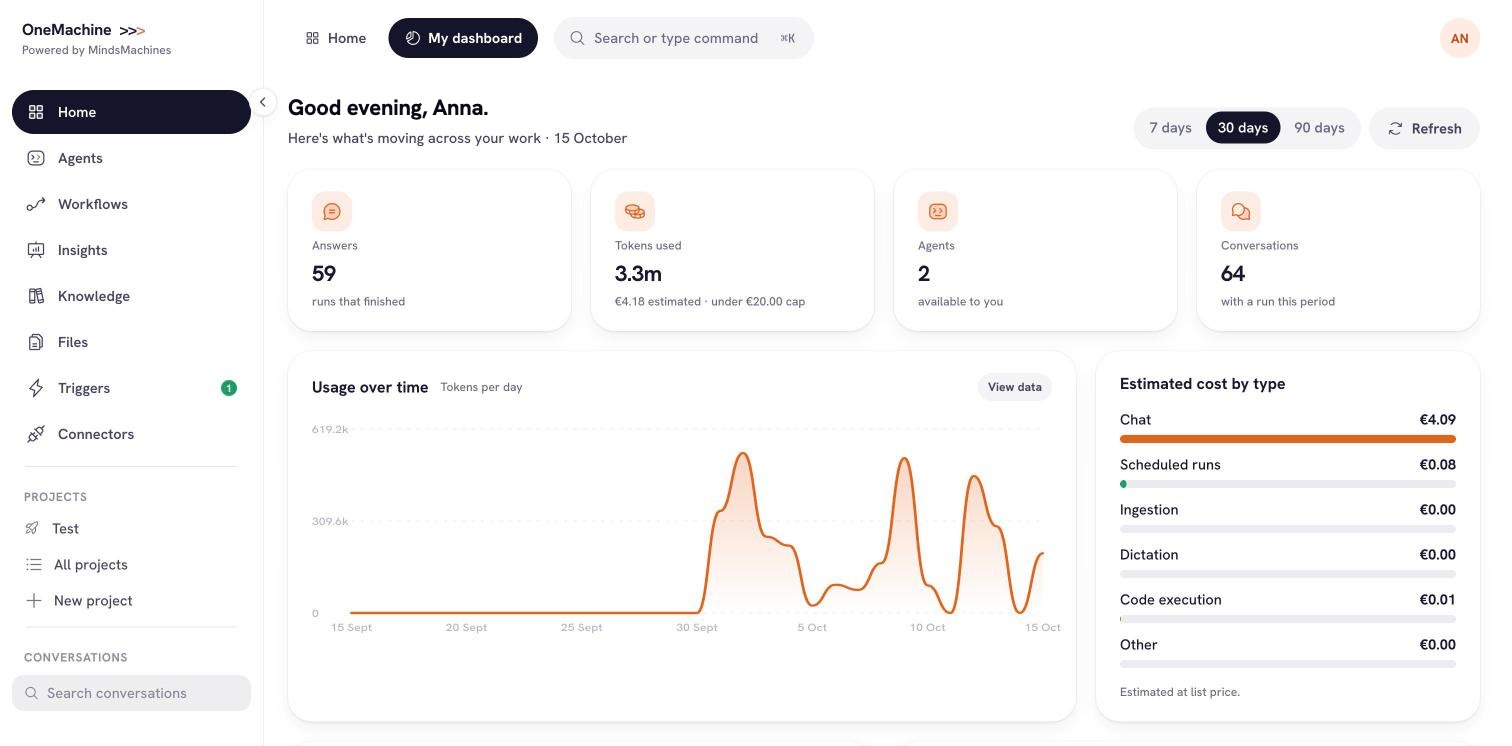1512x746 pixels.
Task: Click the Workflows sidebar icon
Action: coord(36,204)
